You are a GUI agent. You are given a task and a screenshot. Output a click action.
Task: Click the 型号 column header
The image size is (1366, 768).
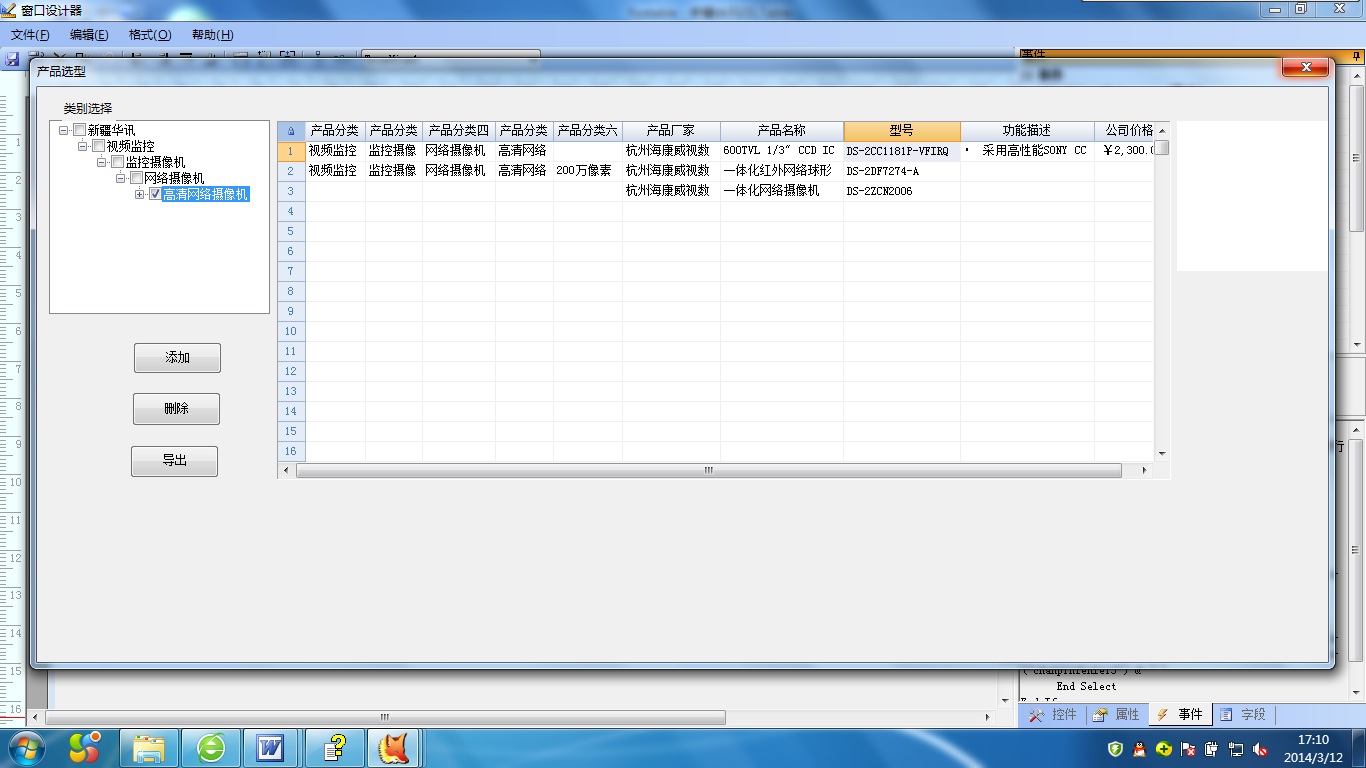[x=902, y=131]
